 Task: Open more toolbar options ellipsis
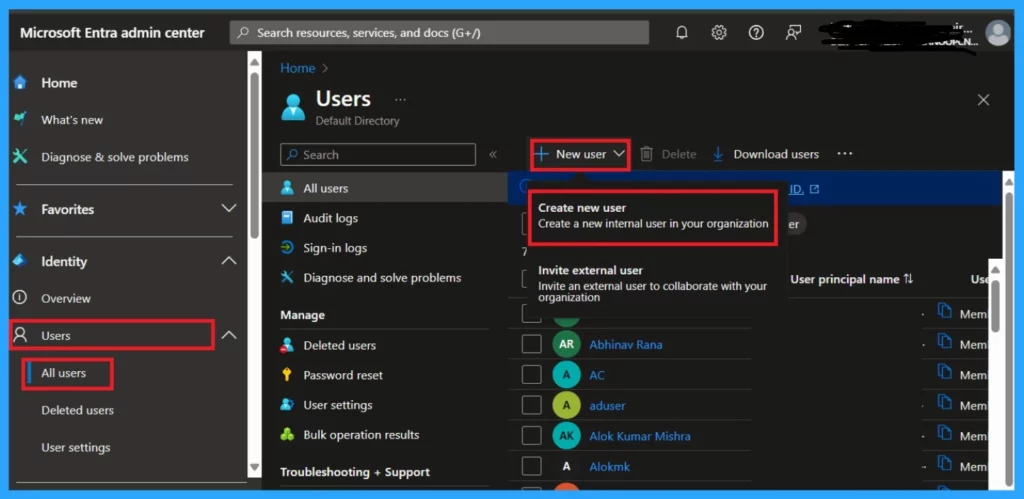coord(844,153)
